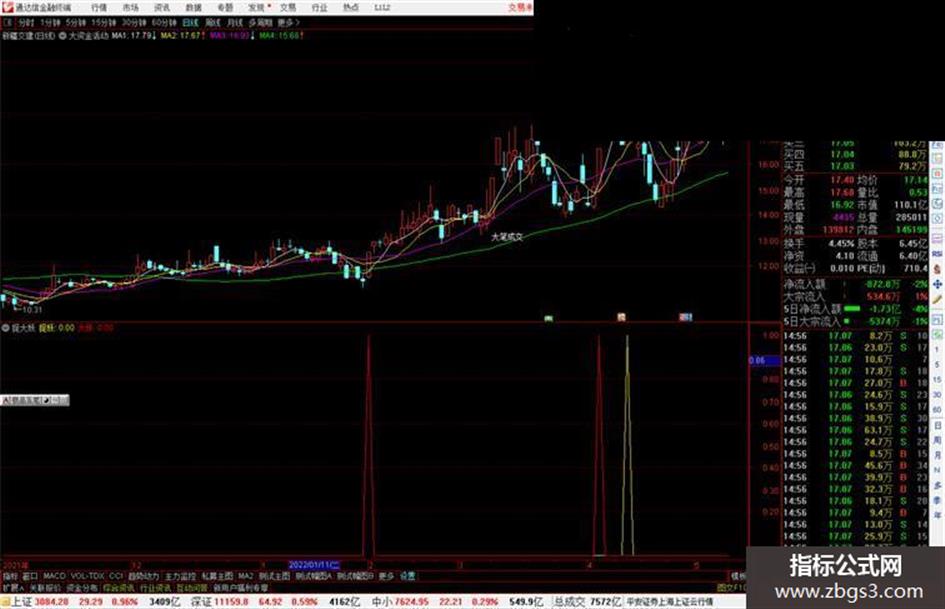The image size is (945, 609).
Task: Click 周 period shortcut in right sidebar
Action: (937, 440)
